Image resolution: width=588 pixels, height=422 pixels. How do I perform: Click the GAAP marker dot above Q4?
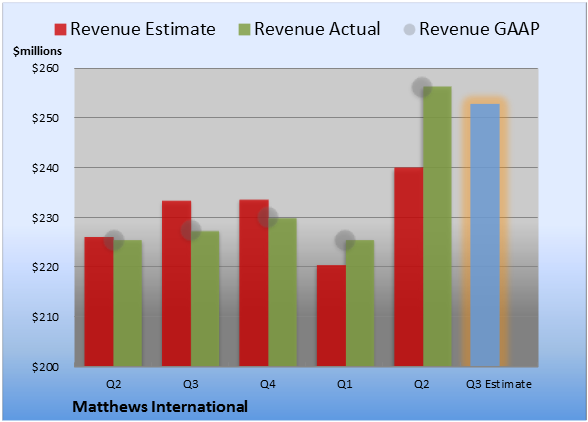(x=268, y=217)
